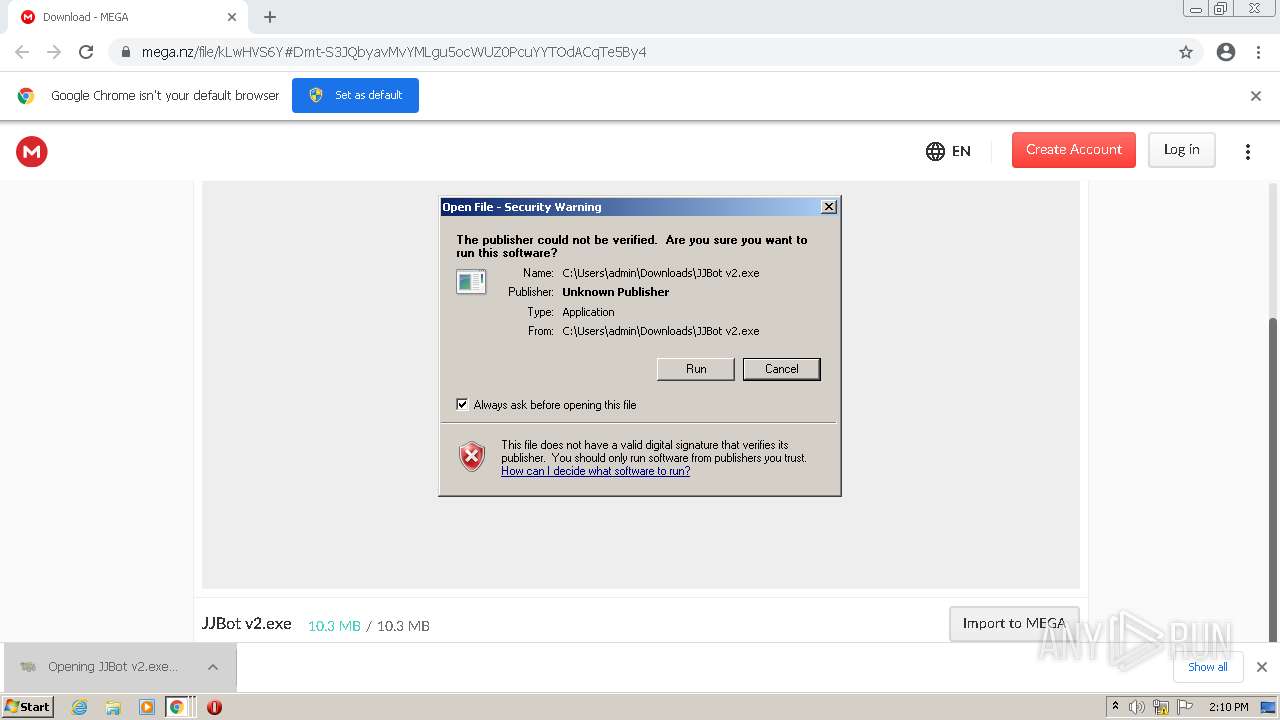Click the JJBot v2.exe file name text
1280x720 pixels.
(247, 623)
